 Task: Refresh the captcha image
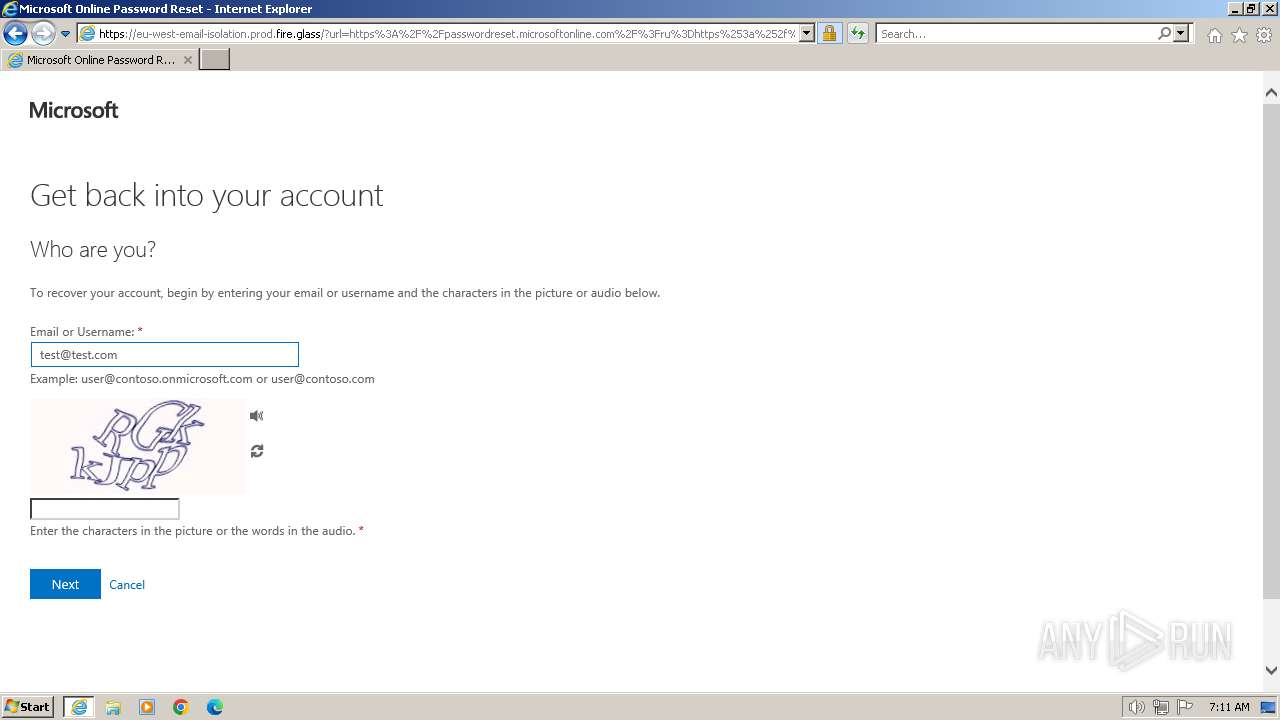[257, 451]
